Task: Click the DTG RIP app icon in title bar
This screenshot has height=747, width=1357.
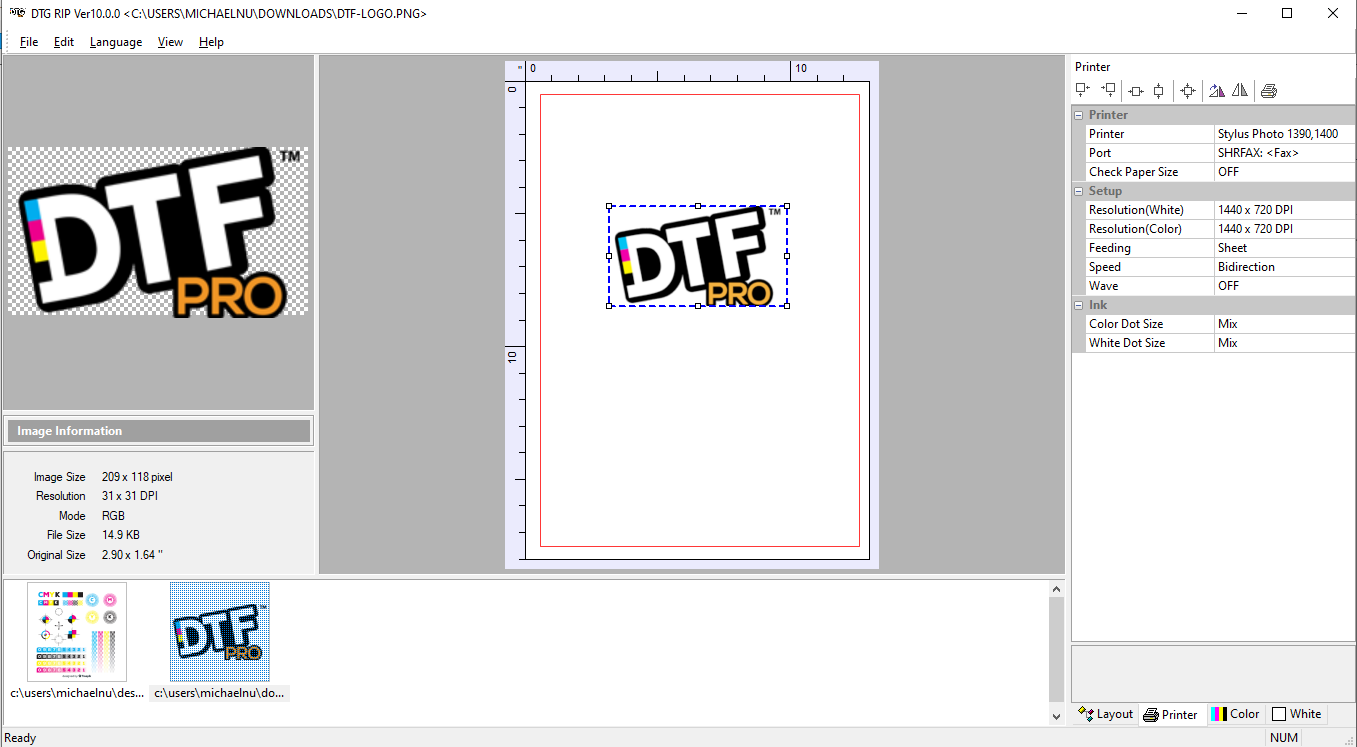Action: click(17, 13)
